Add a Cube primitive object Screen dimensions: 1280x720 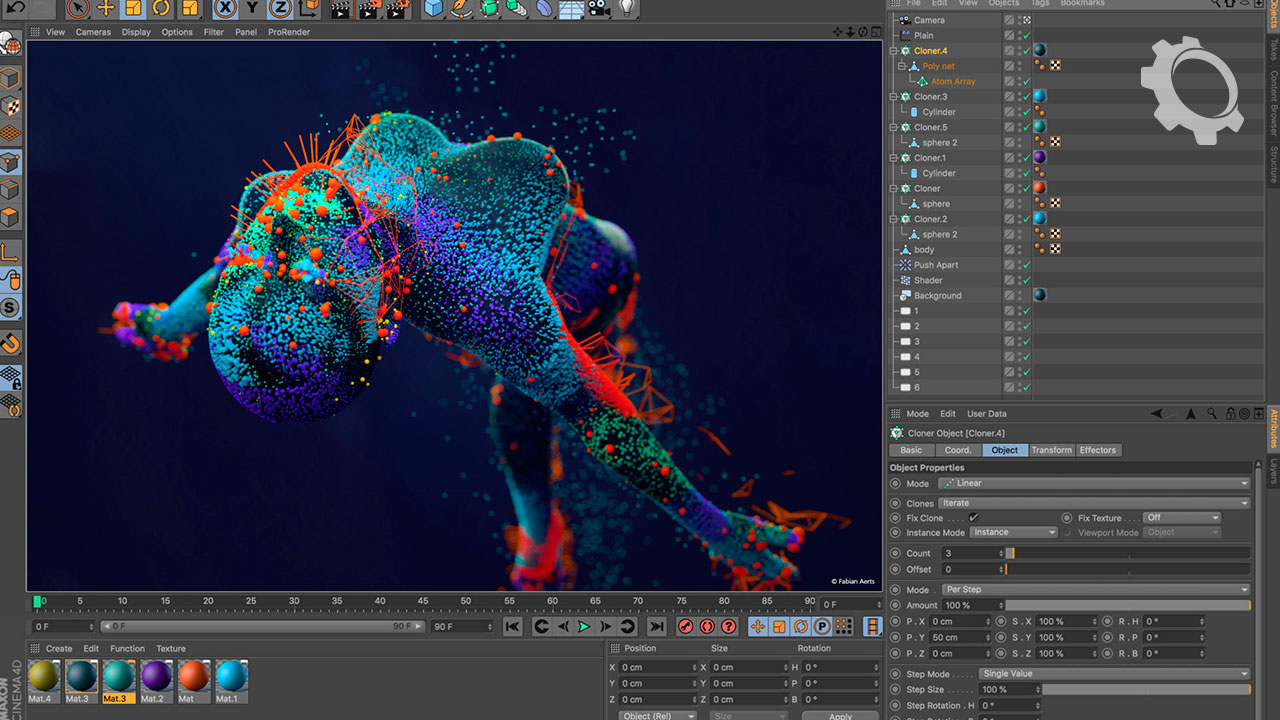coord(433,9)
